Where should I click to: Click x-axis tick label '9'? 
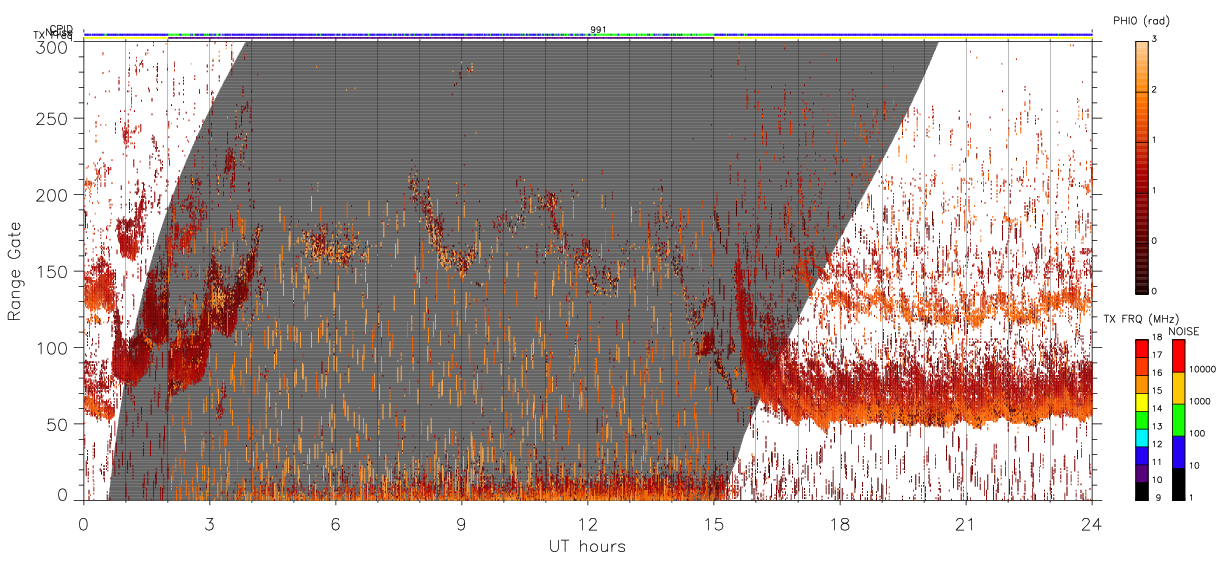tap(461, 523)
